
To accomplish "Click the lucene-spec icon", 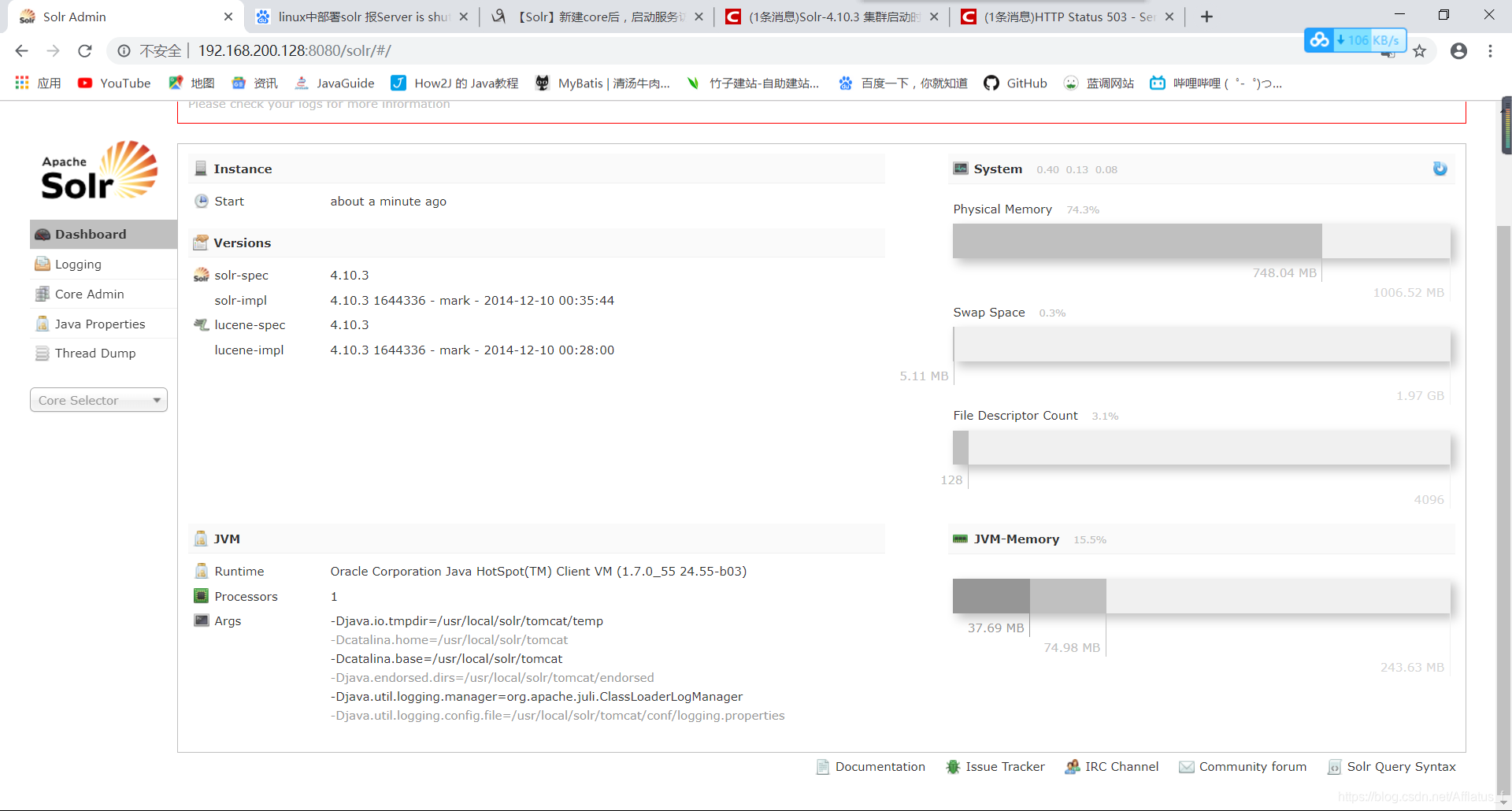I will (202, 324).
